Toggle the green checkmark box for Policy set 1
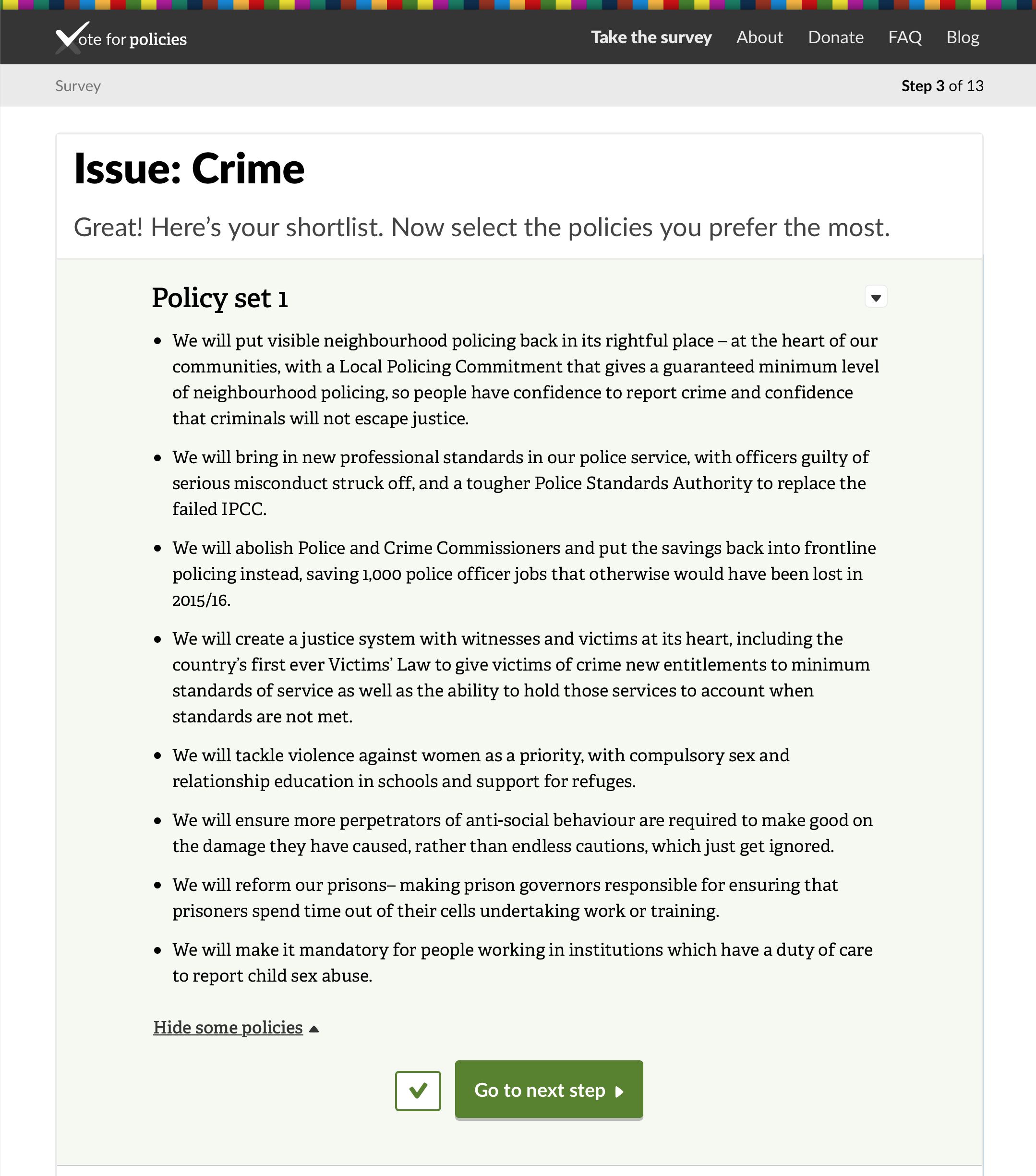The height and width of the screenshot is (1176, 1036). coord(418,1090)
